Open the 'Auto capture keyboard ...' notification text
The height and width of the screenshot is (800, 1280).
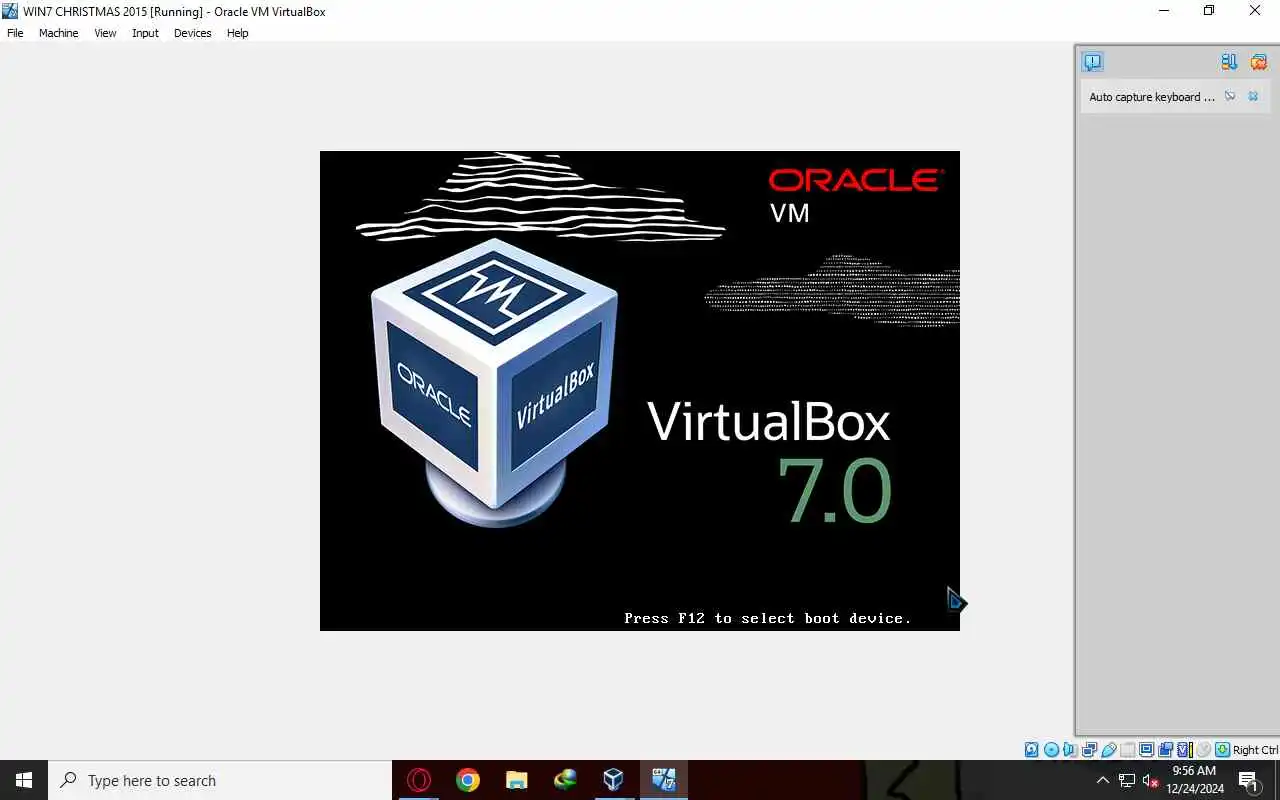pyautogui.click(x=1152, y=97)
